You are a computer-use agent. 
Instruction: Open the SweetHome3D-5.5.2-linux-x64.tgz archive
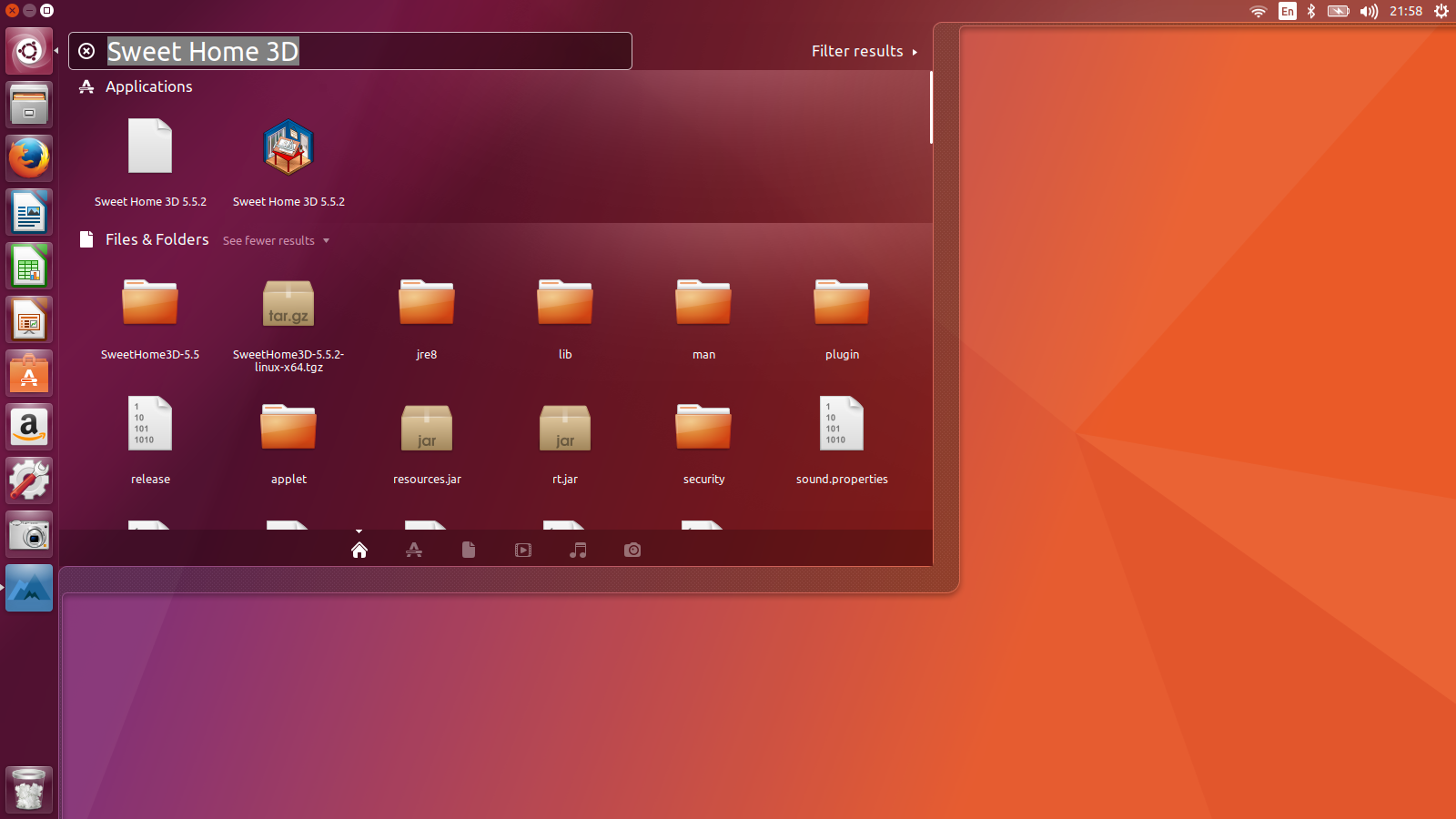tap(288, 325)
